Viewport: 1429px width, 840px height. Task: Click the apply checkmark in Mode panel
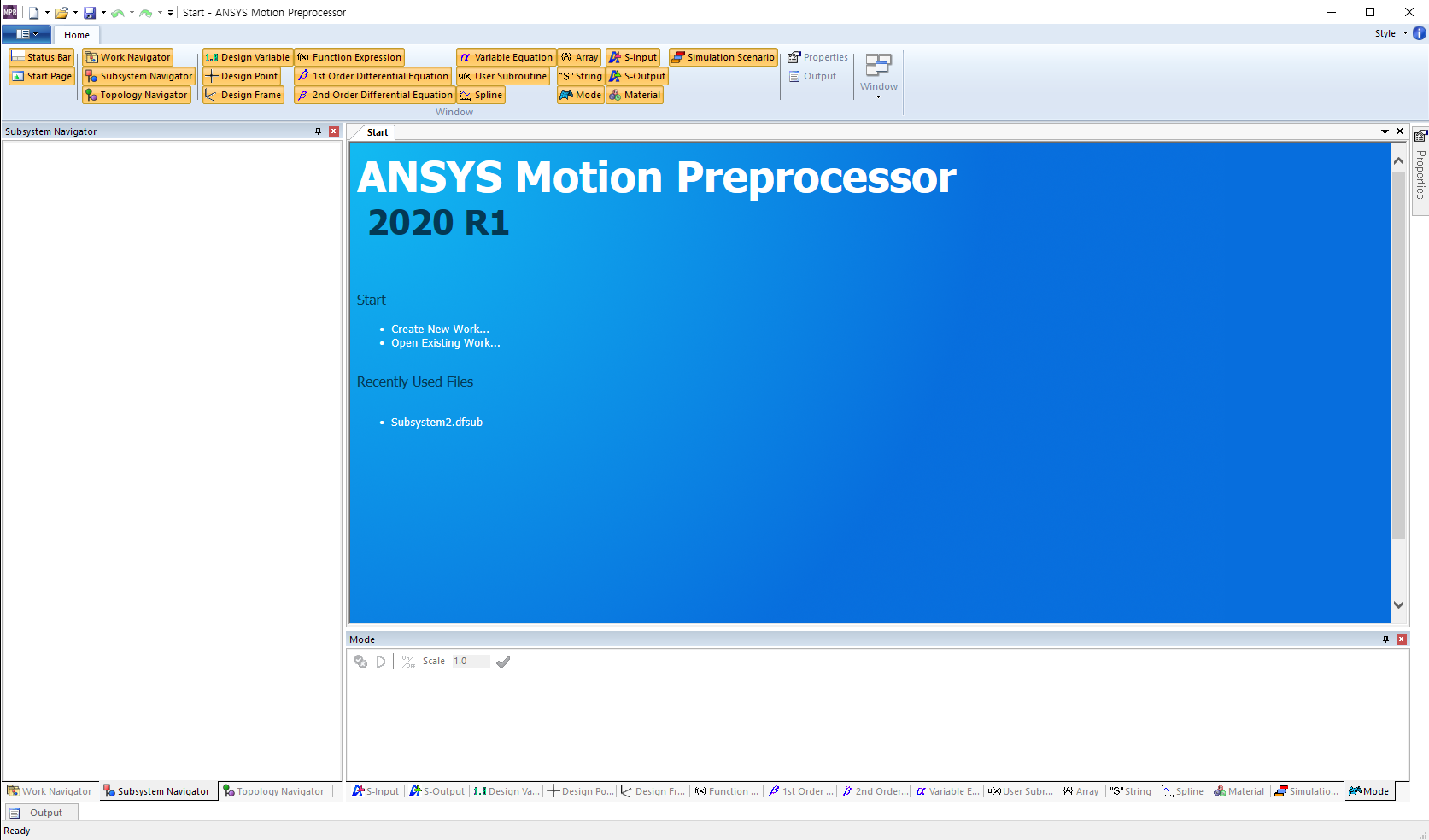tap(503, 662)
